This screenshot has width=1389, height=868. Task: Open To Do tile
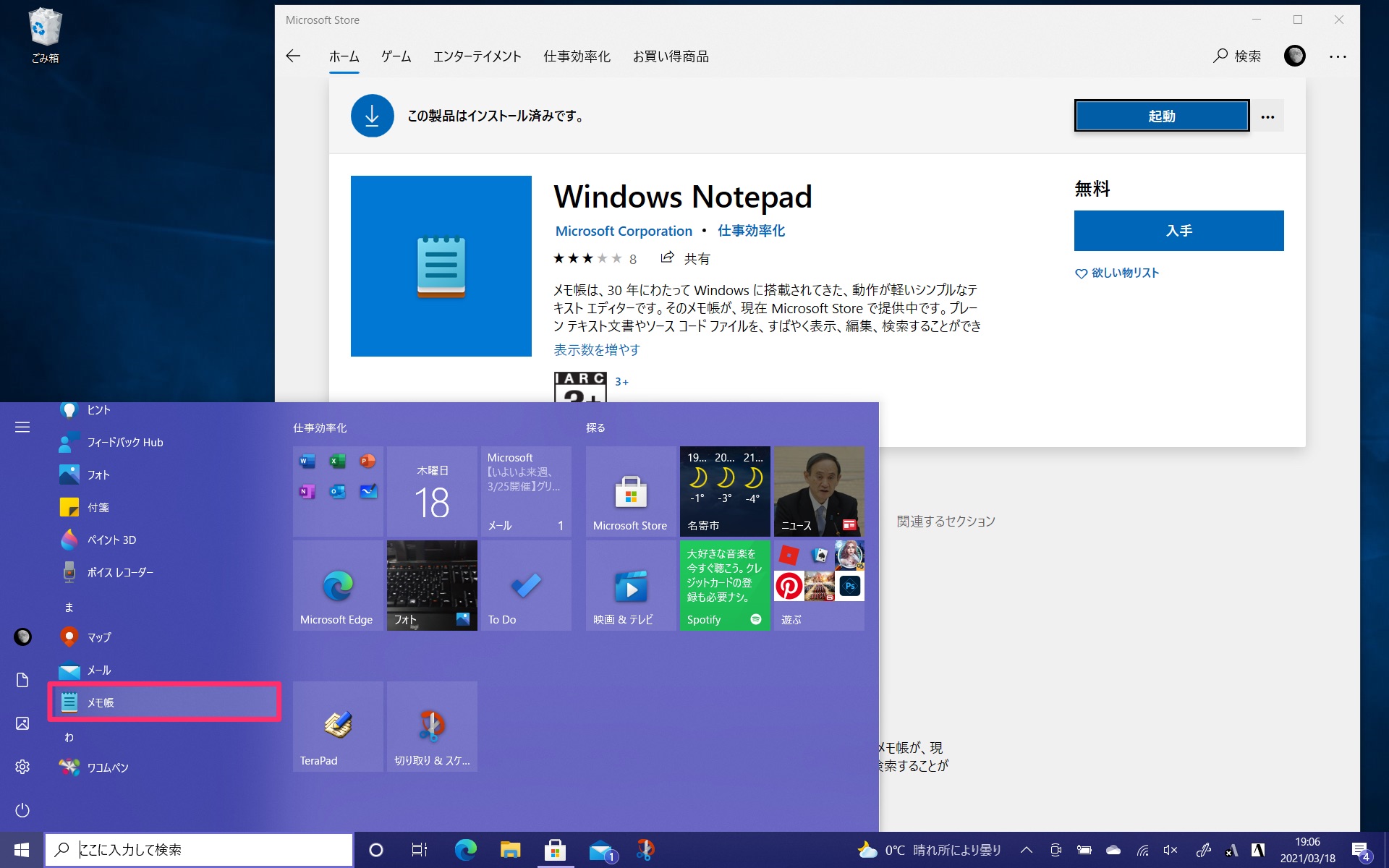click(526, 585)
